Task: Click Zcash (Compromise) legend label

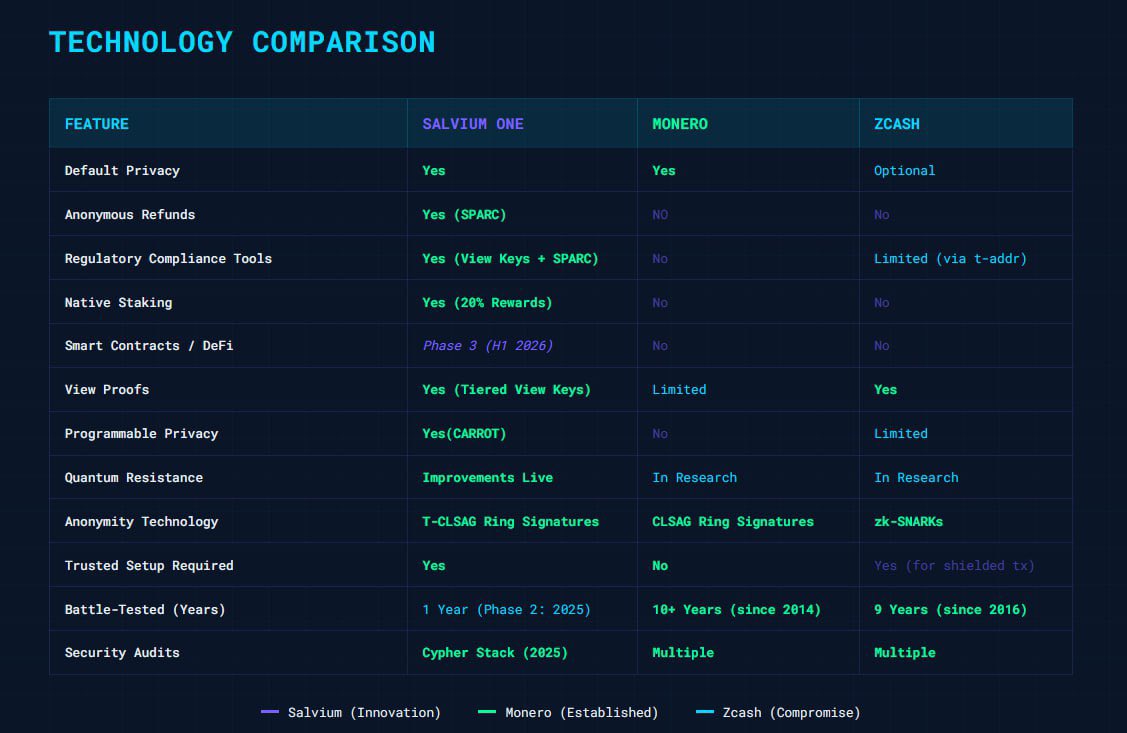Action: point(791,712)
